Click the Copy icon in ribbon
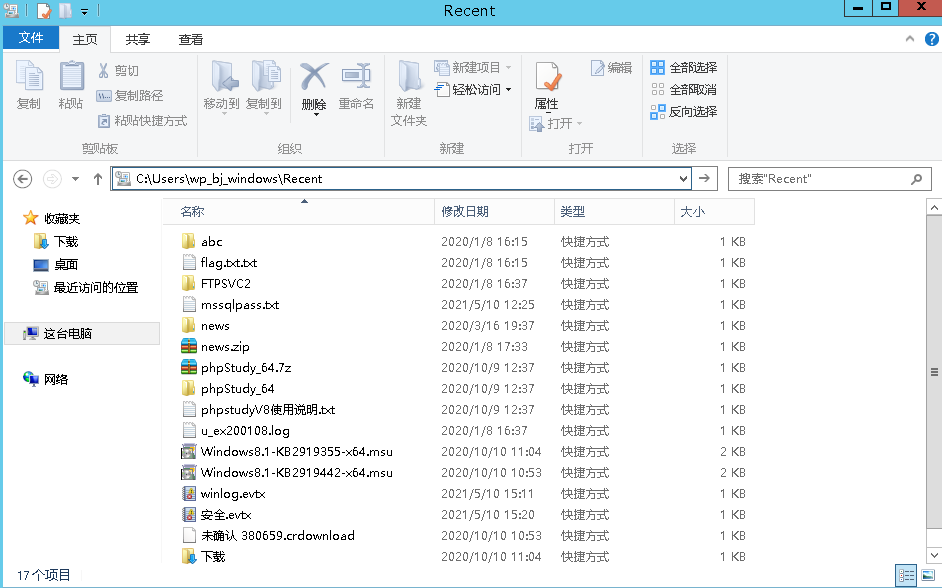The height and width of the screenshot is (588, 942). [x=29, y=76]
